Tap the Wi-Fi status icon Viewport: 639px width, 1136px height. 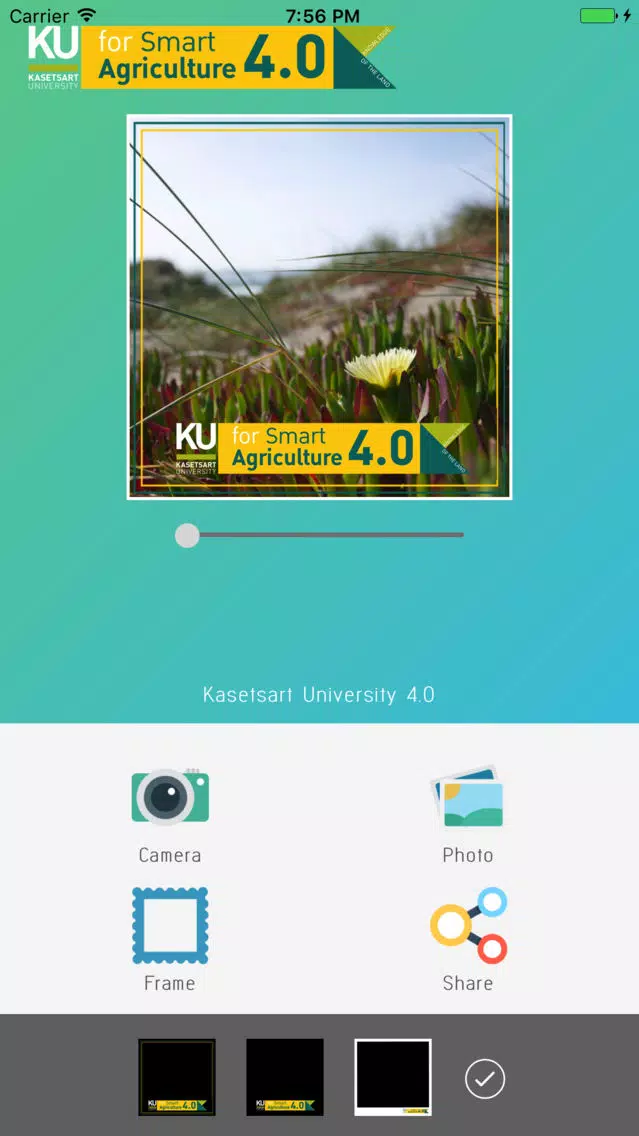87,14
